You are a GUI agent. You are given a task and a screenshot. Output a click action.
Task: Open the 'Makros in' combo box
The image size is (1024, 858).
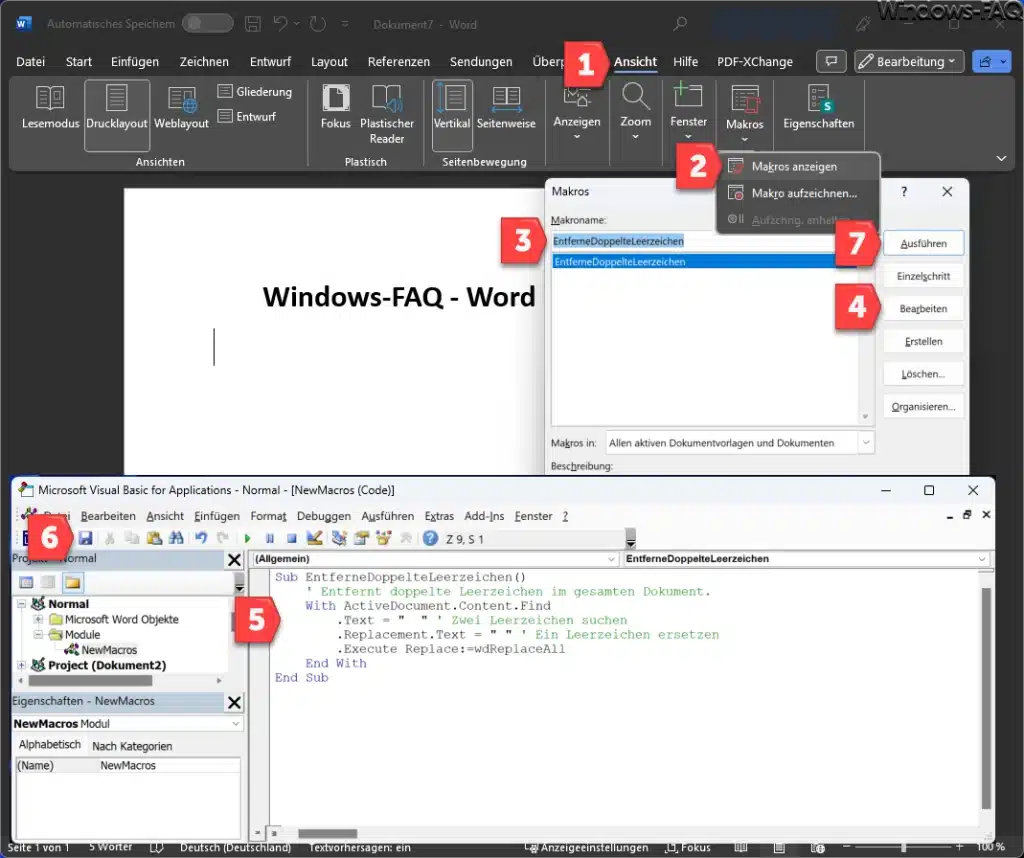pyautogui.click(x=740, y=443)
